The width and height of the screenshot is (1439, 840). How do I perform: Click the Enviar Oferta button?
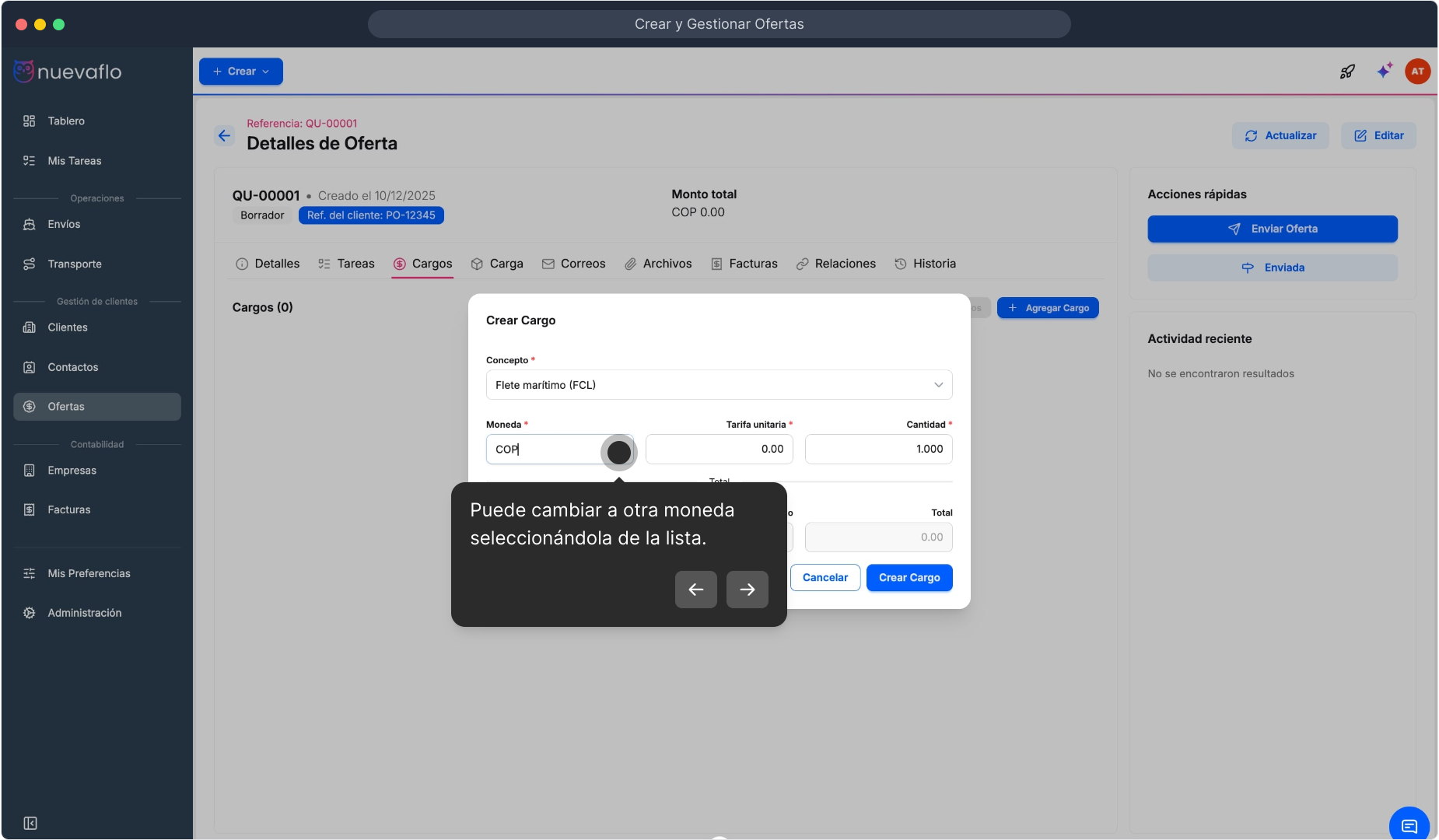click(1272, 229)
